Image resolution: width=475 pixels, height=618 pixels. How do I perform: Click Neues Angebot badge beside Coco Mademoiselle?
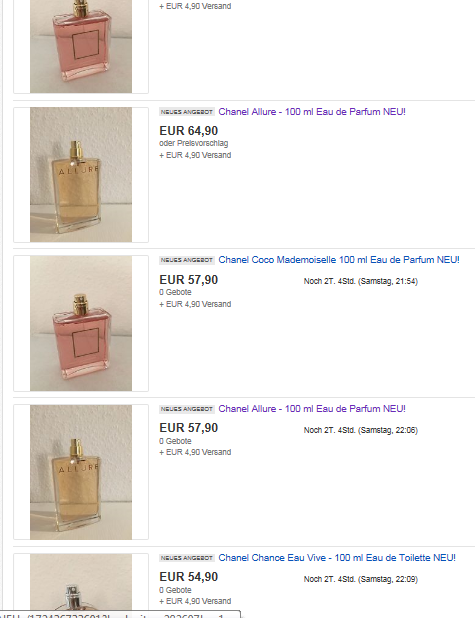tap(187, 260)
